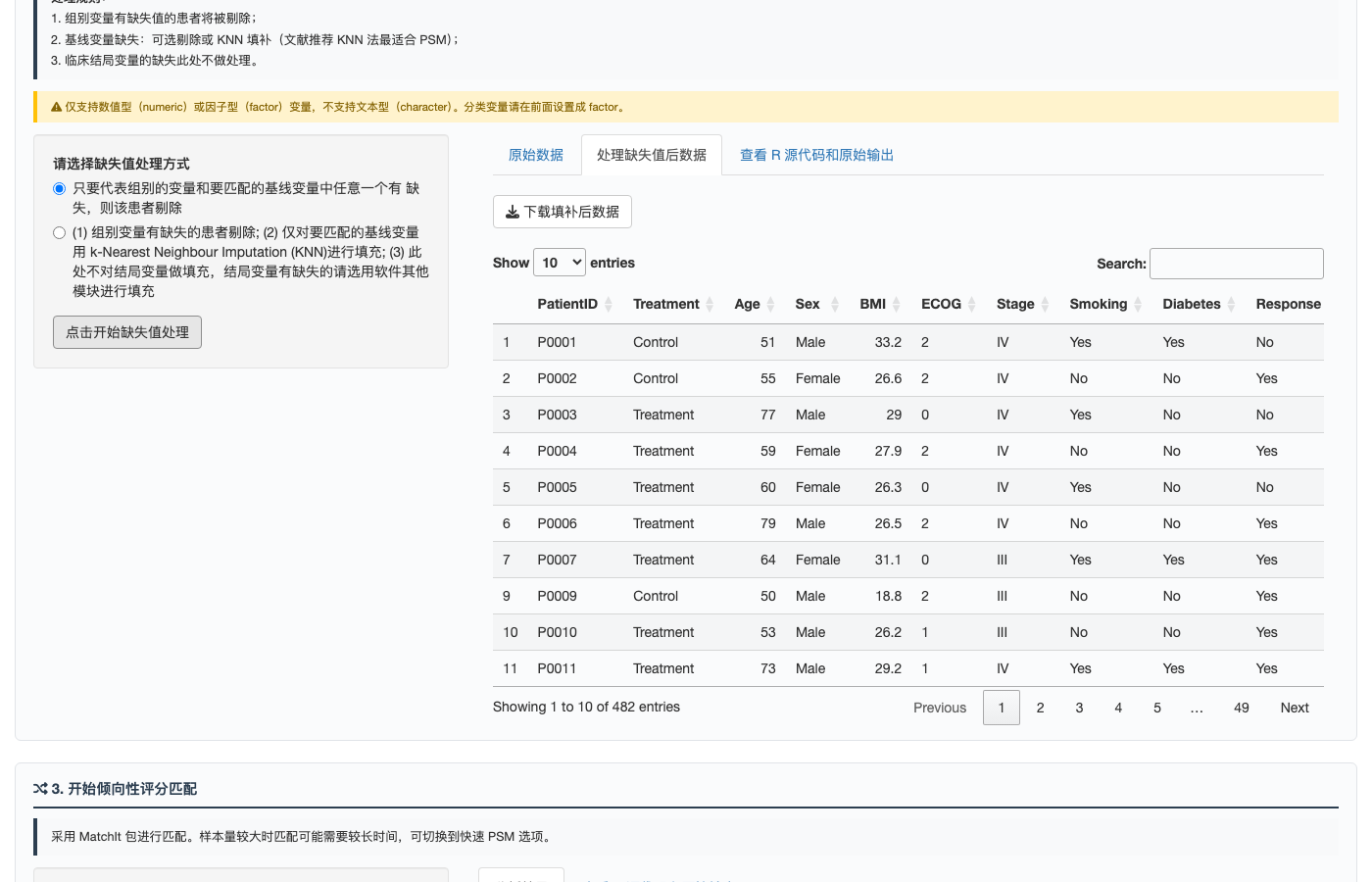Image resolution: width=1372 pixels, height=882 pixels.
Task: Select the KNN imputation missing-value option
Action: (x=59, y=232)
